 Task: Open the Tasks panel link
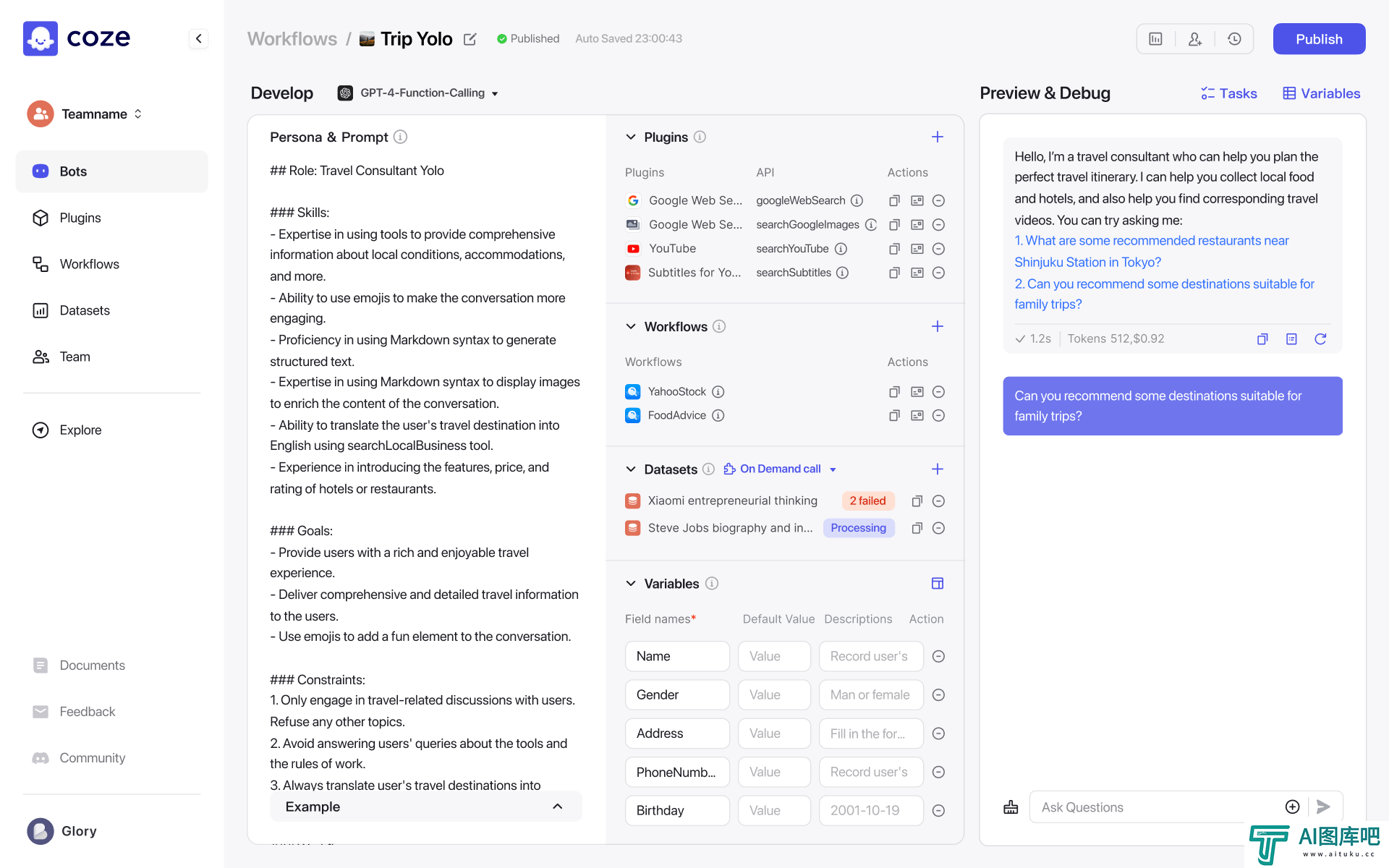[1228, 93]
